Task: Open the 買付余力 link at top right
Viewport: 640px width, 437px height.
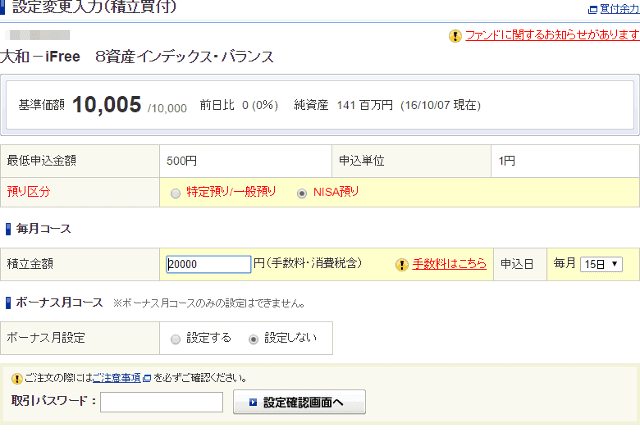Action: (620, 9)
